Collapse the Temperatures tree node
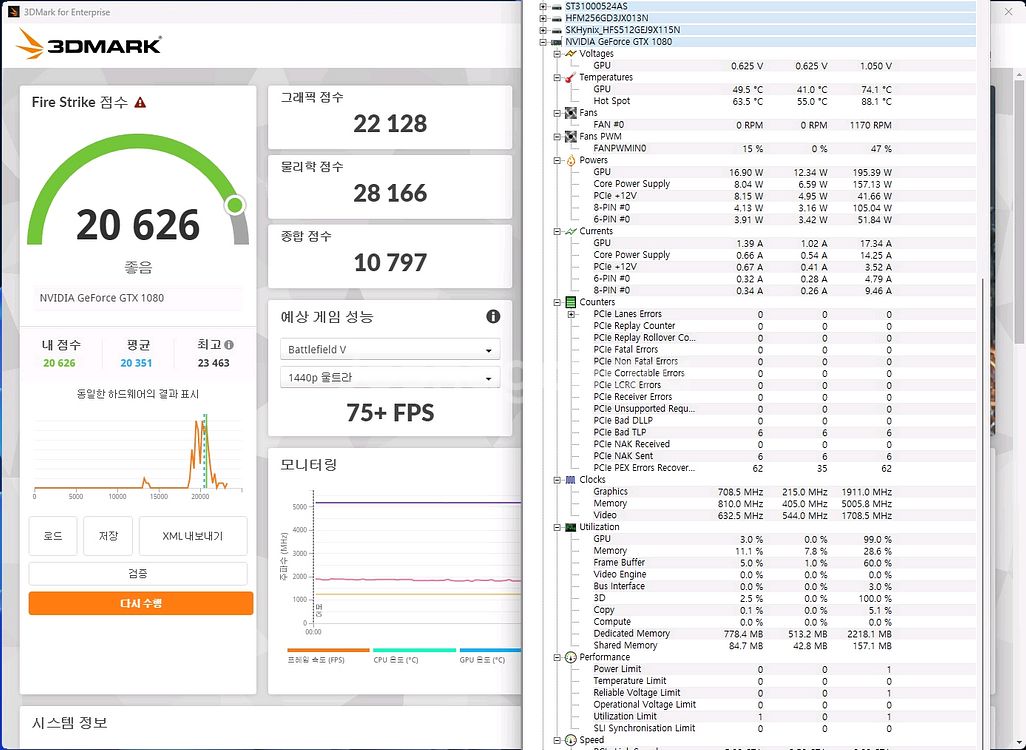The width and height of the screenshot is (1026, 750). pyautogui.click(x=557, y=77)
